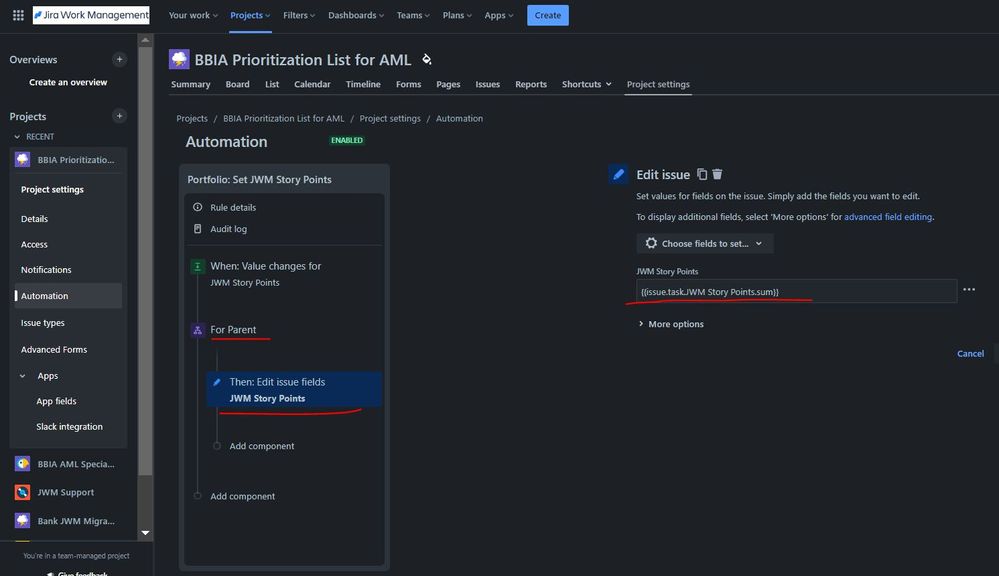Click BBIA Prioritizatio... project avatar in sidebar
Viewport: 999px width, 576px height.
tap(22, 159)
